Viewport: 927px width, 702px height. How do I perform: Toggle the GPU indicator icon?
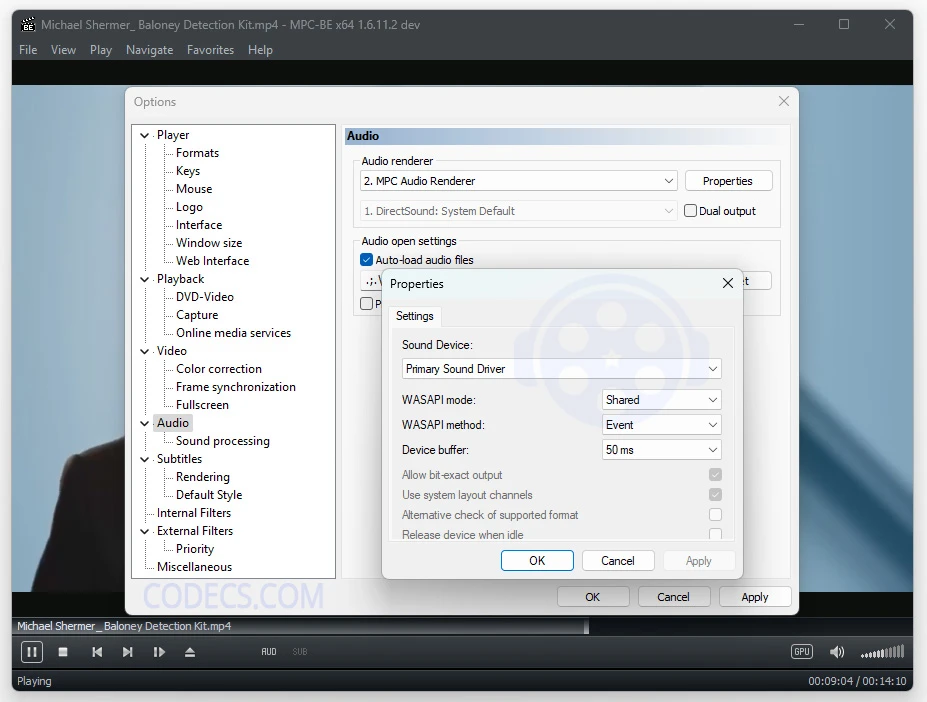(x=801, y=652)
